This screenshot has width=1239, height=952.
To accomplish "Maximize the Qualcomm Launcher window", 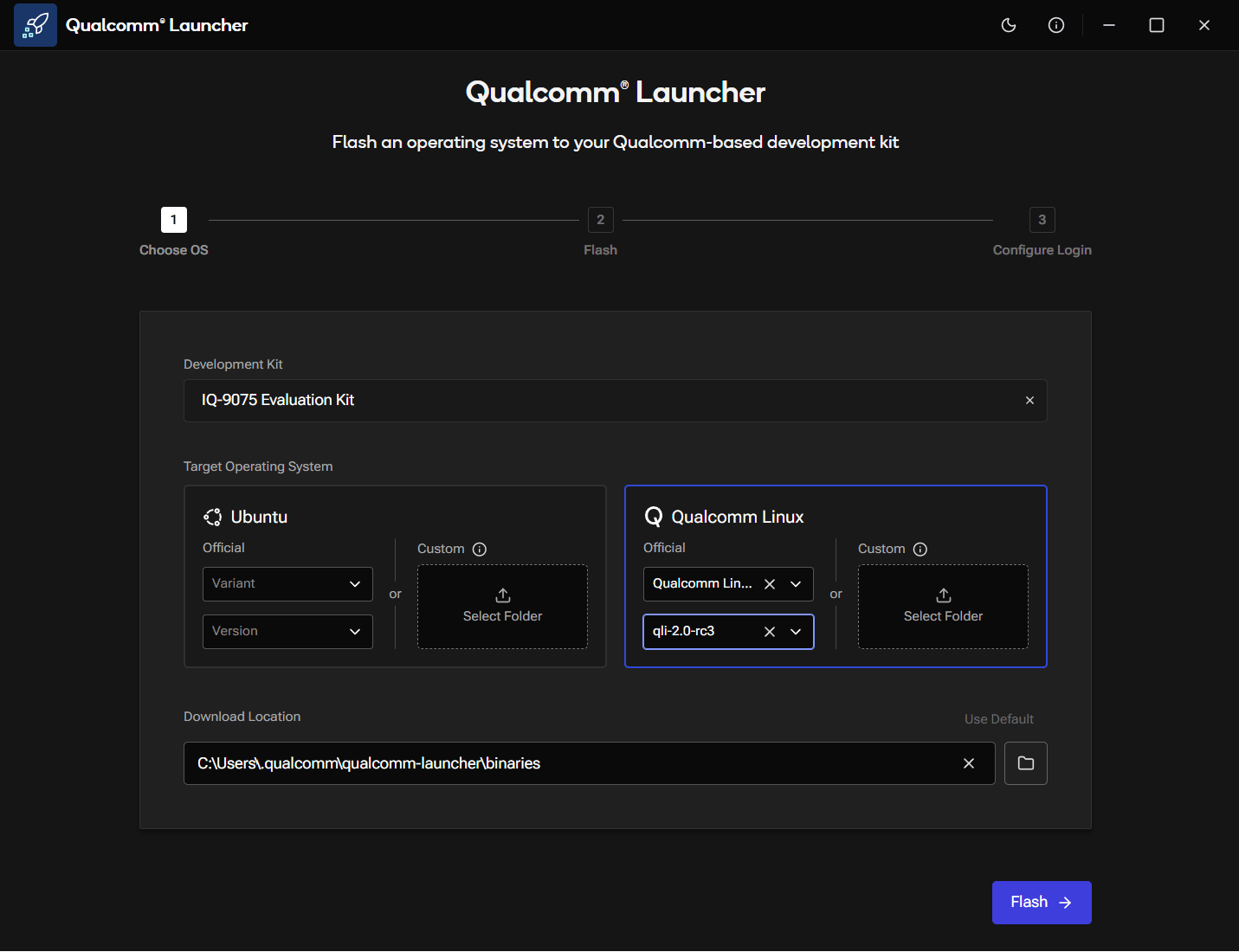I will (x=1157, y=25).
